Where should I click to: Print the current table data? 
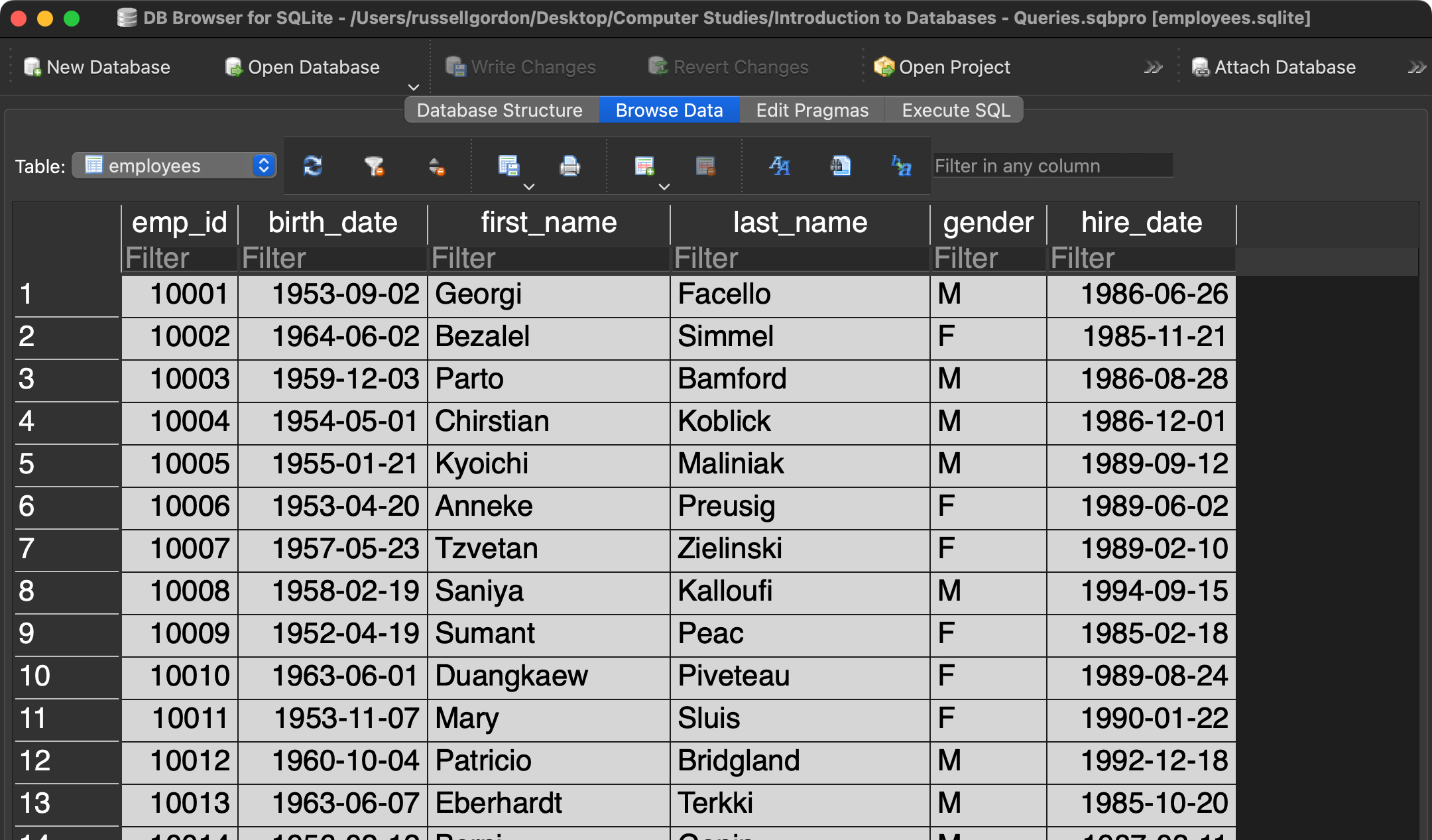[x=569, y=166]
